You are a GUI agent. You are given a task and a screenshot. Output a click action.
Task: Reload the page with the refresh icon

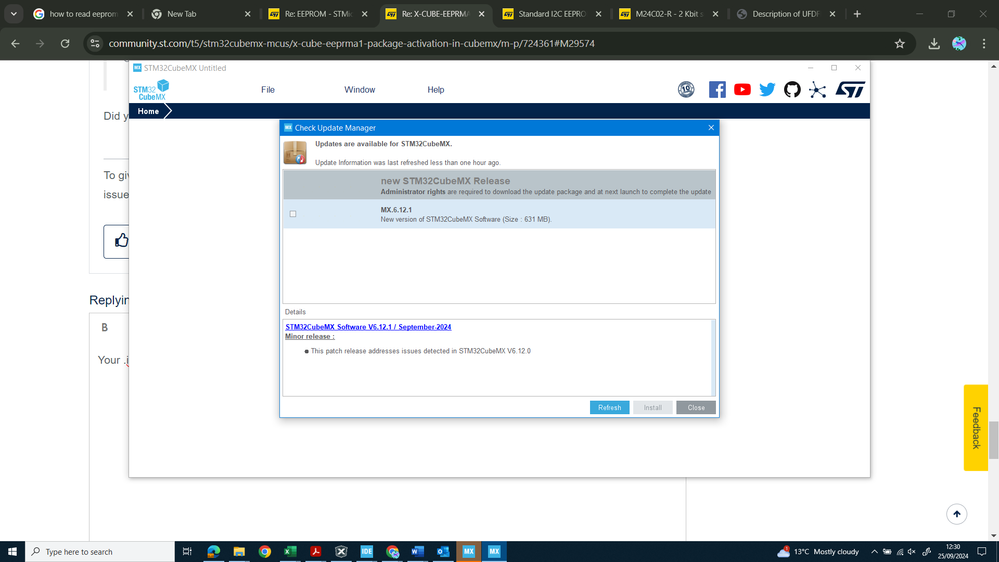pos(65,43)
